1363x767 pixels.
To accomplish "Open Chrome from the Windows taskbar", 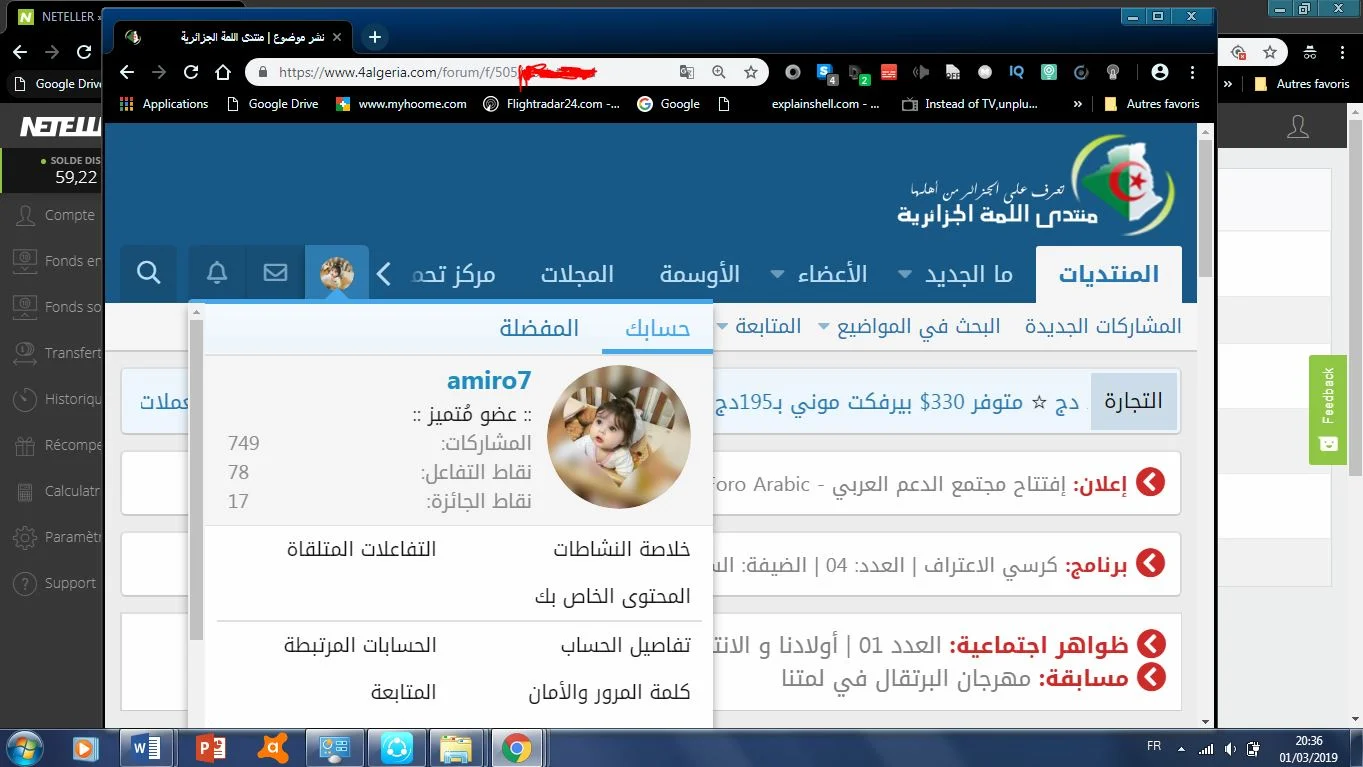I will tap(516, 747).
